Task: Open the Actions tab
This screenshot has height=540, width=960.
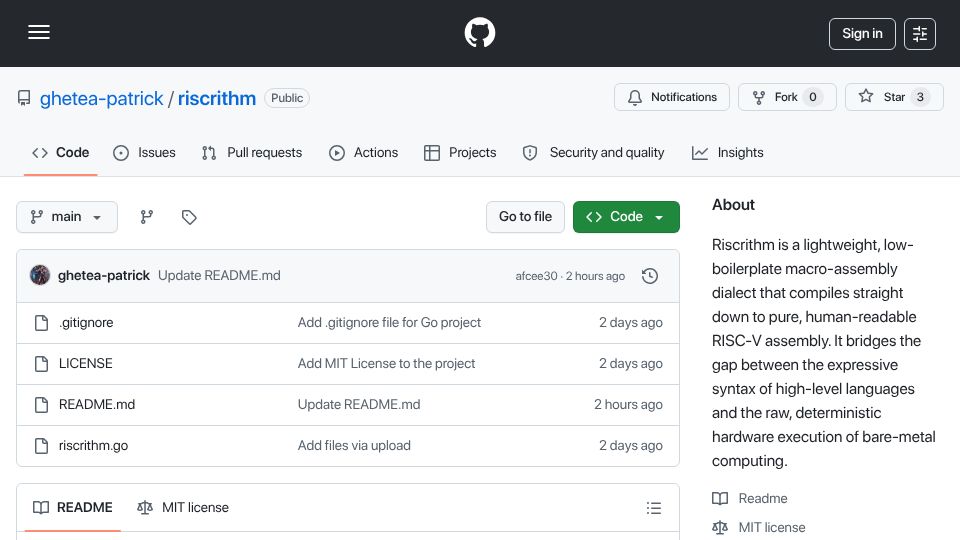Action: tap(364, 152)
